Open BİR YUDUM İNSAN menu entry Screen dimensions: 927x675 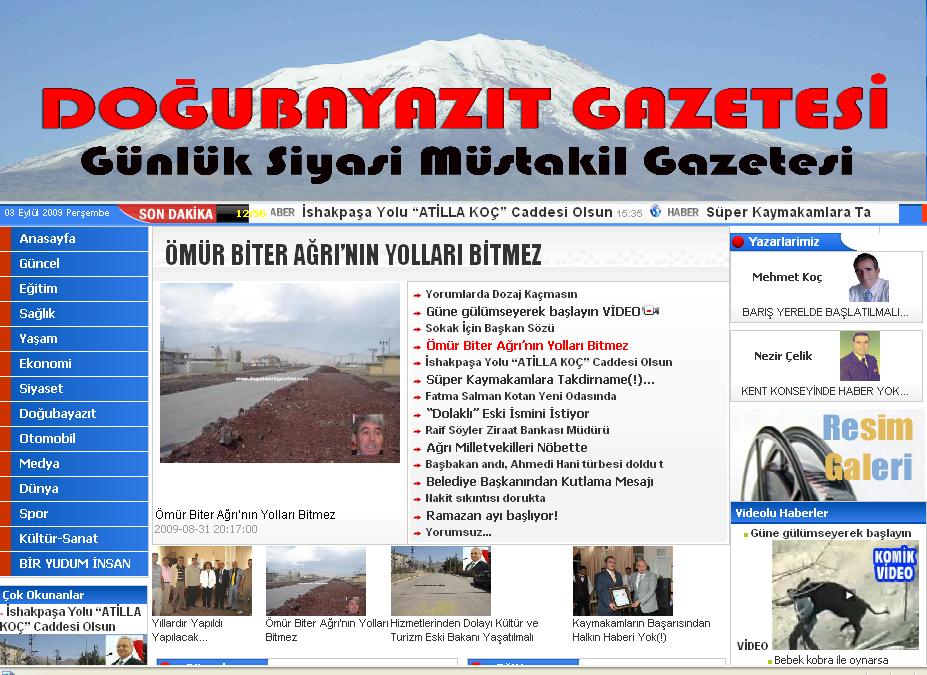tap(74, 564)
